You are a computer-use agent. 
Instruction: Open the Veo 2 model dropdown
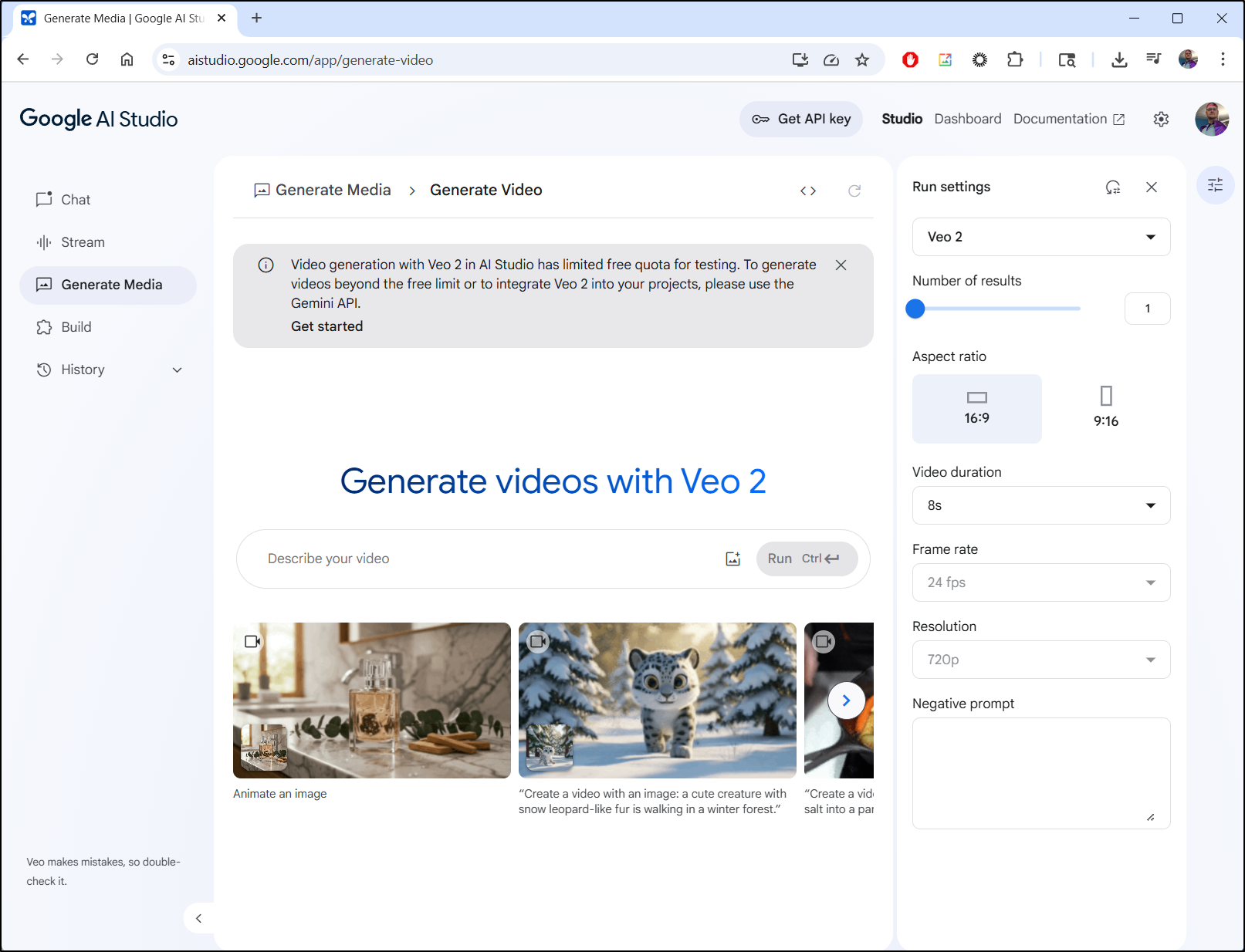1041,237
